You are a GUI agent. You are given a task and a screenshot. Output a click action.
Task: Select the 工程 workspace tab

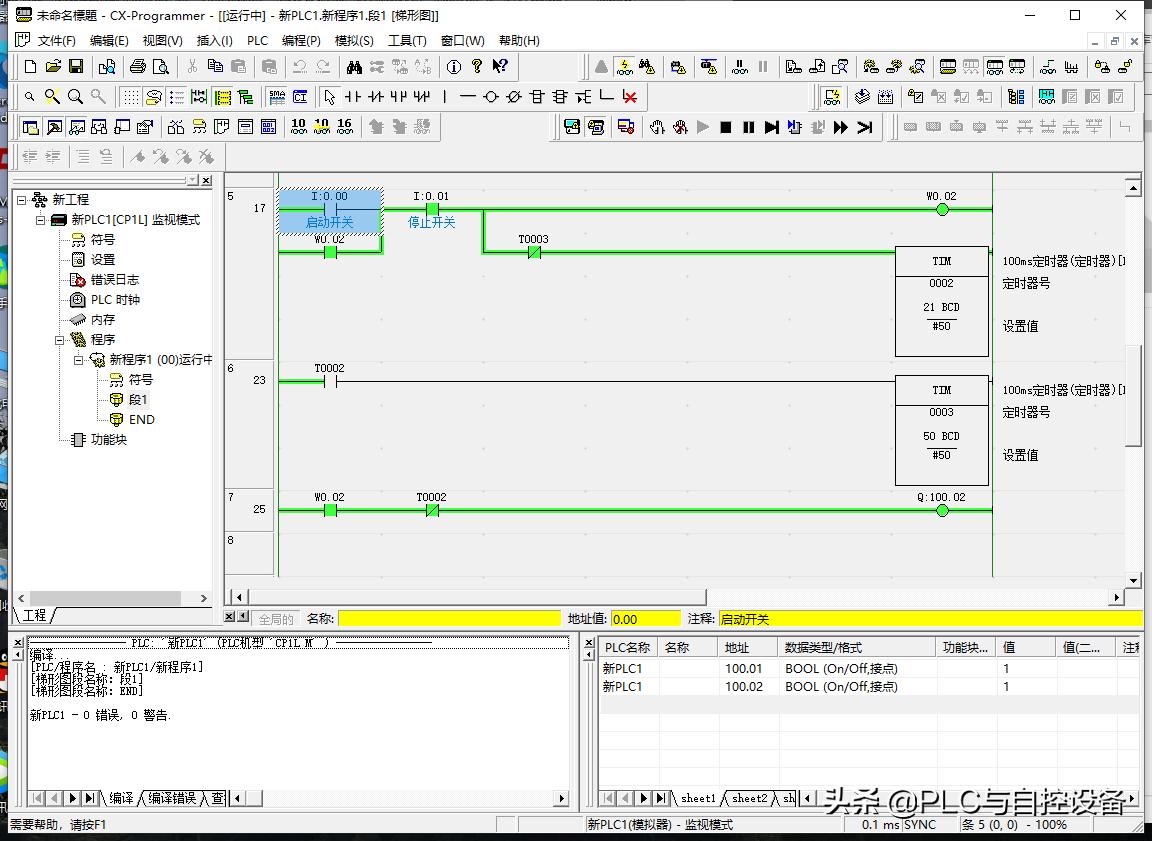(35, 615)
